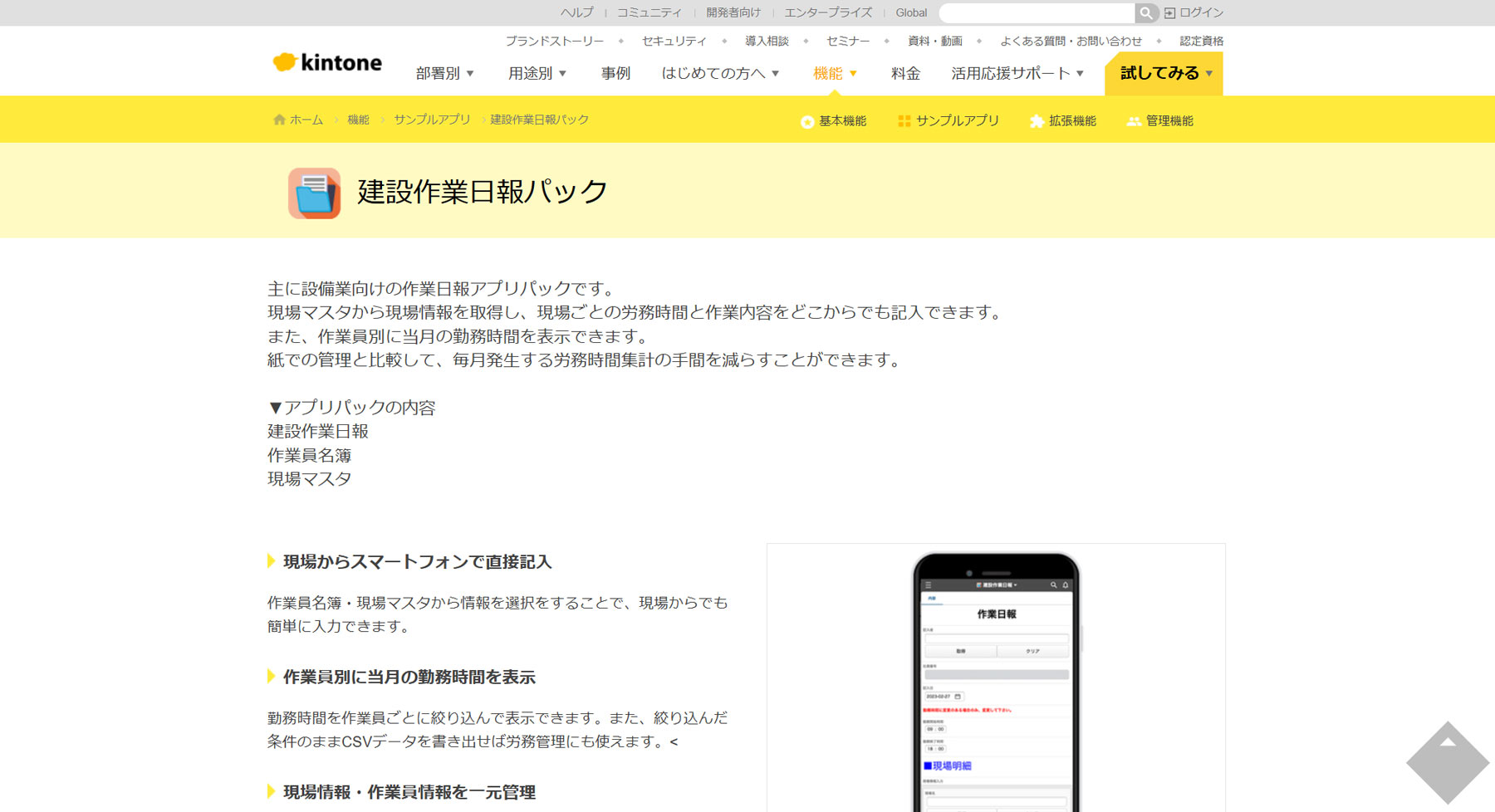Click heading 現場からスマートフォンで直接記入
The image size is (1495, 812).
pyautogui.click(x=417, y=562)
